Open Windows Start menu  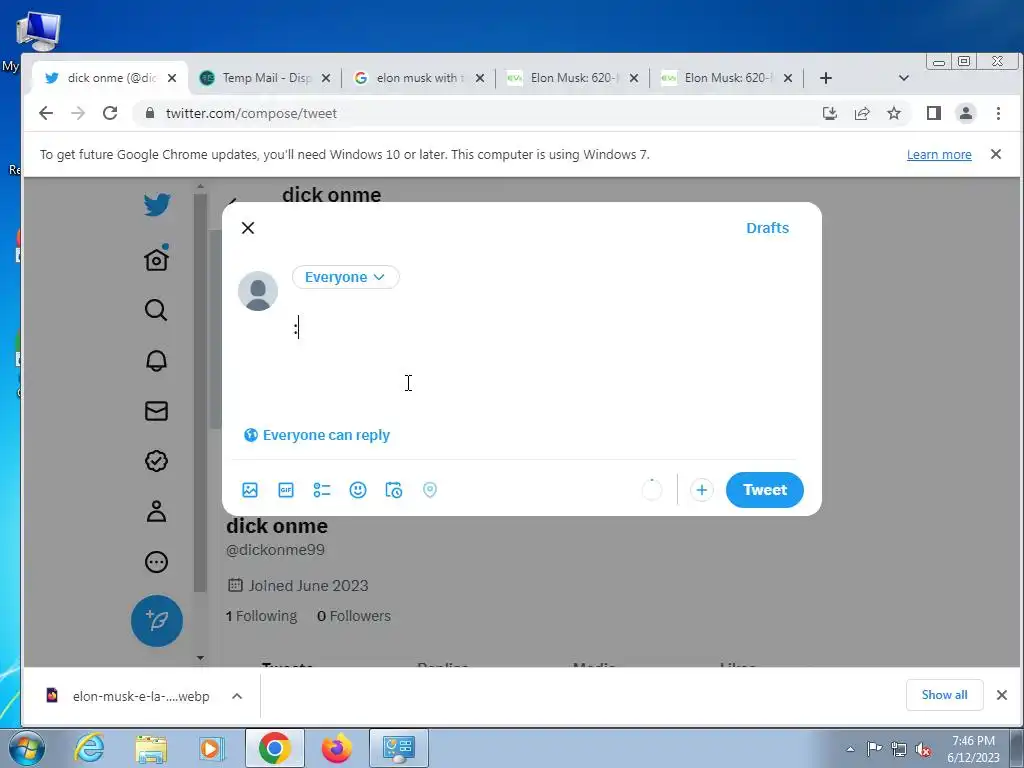point(26,748)
